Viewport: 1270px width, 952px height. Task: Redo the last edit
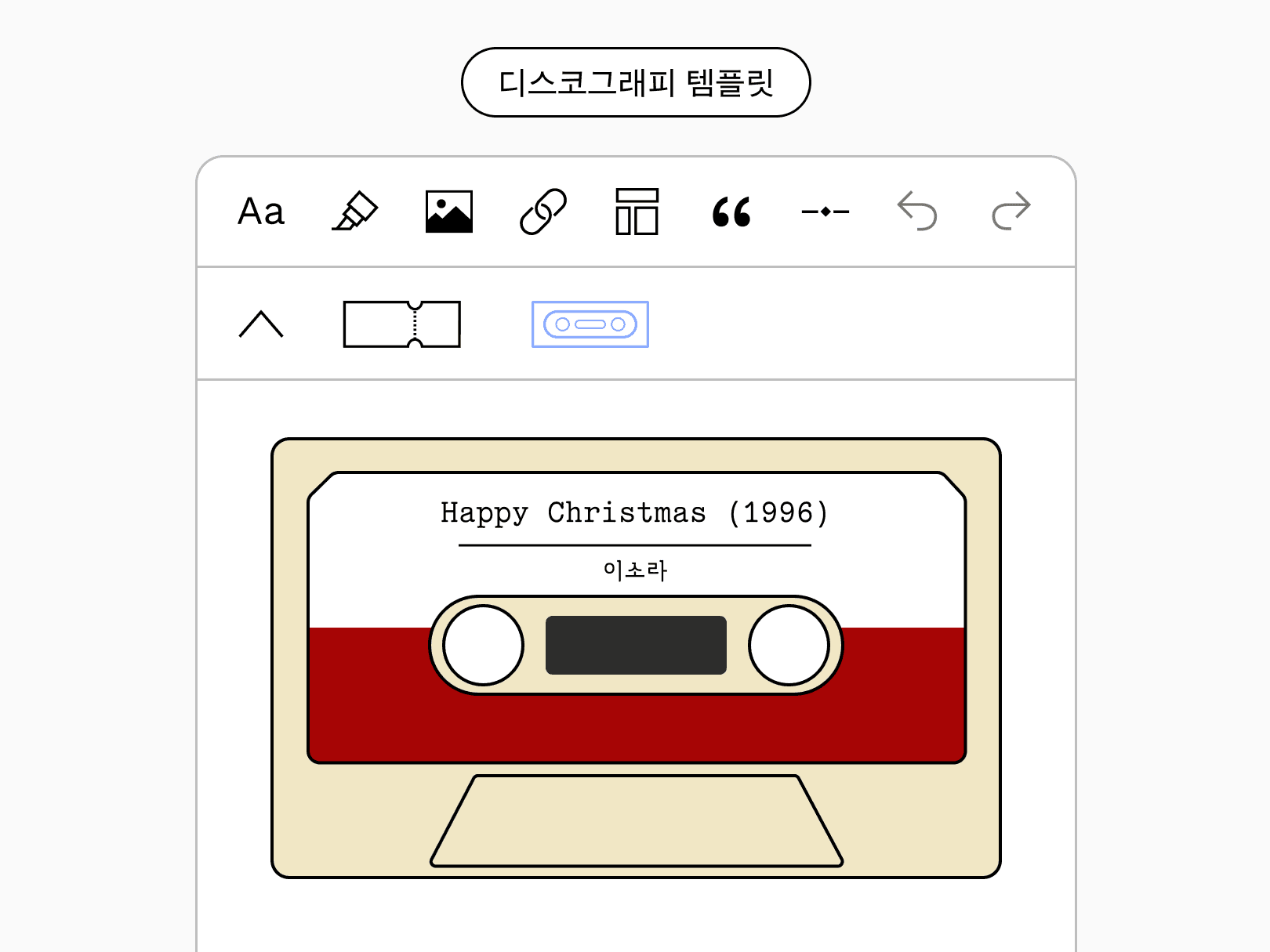point(1011,211)
